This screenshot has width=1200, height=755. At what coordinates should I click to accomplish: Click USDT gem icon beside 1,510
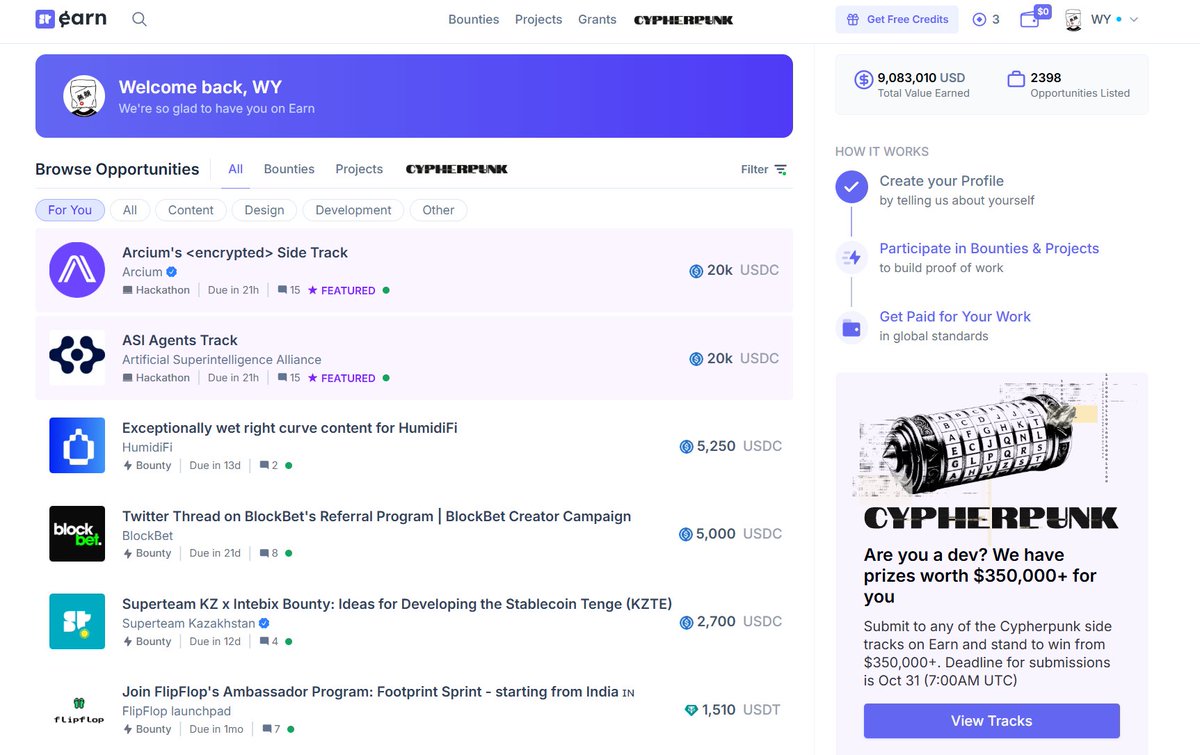point(691,710)
